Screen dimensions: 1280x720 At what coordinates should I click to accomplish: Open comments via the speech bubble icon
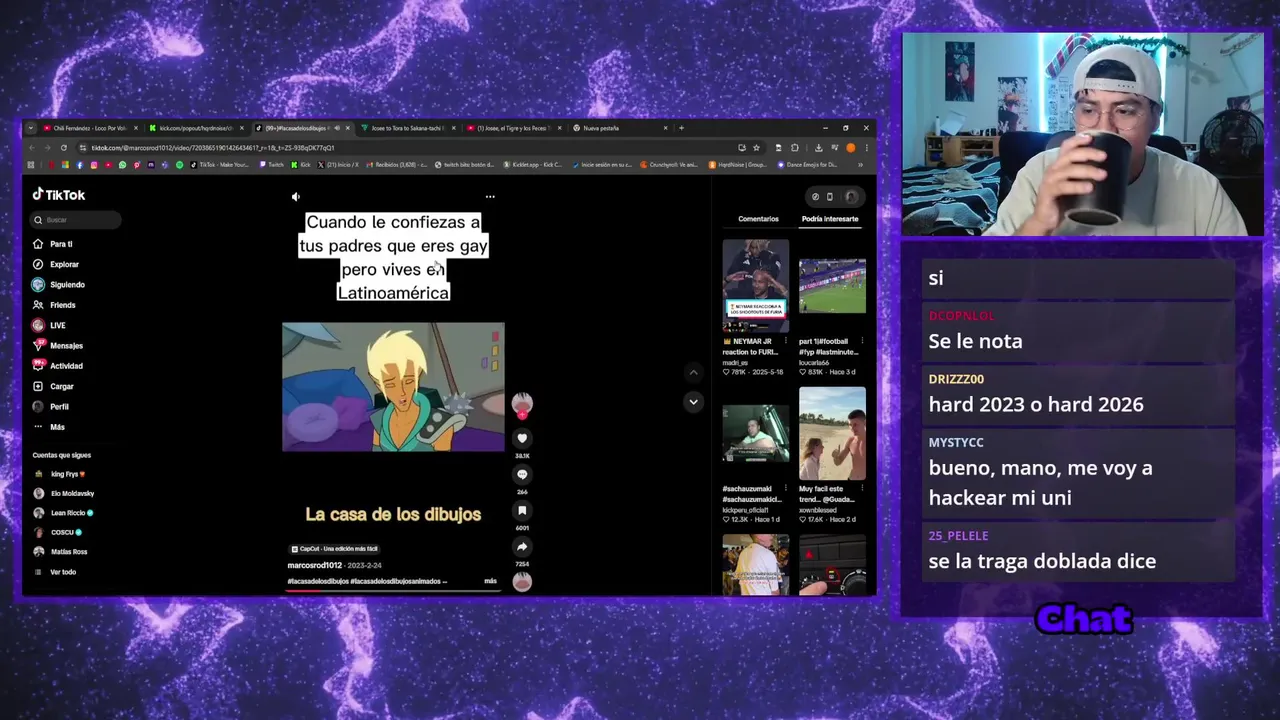coord(522,474)
